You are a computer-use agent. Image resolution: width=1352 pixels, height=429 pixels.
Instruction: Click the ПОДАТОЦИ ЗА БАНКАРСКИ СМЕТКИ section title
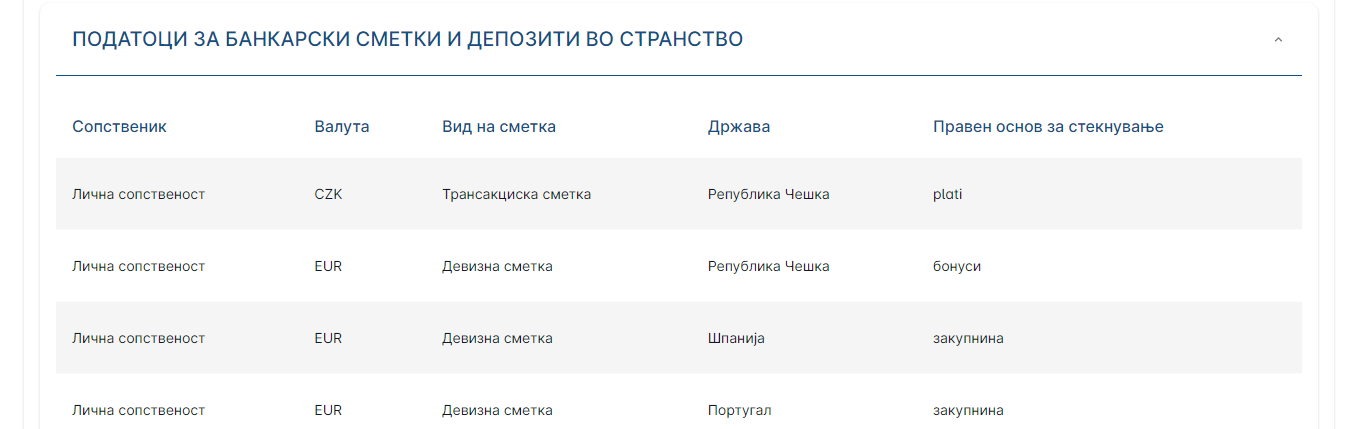407,40
